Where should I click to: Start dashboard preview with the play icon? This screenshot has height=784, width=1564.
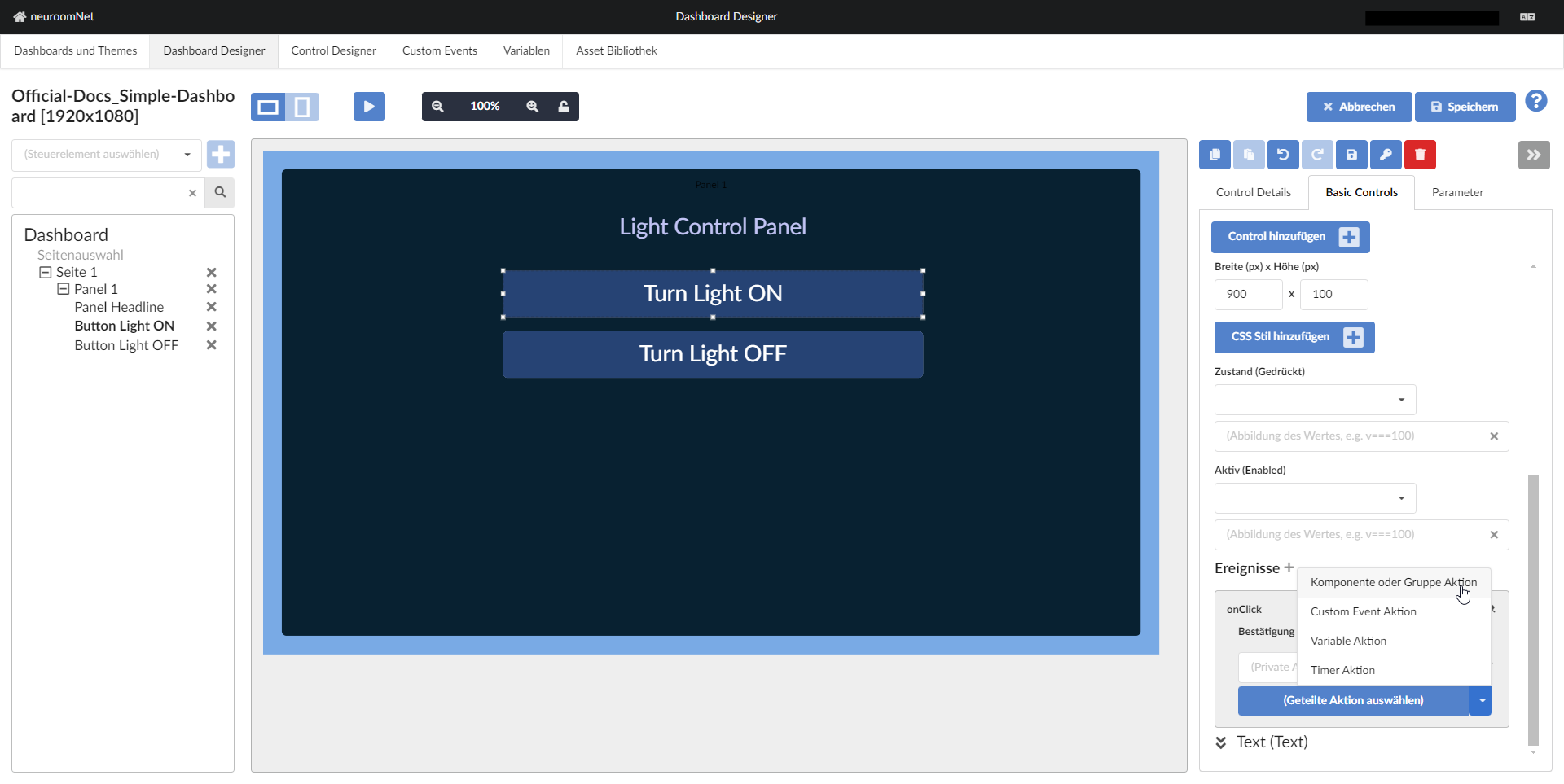tap(369, 106)
